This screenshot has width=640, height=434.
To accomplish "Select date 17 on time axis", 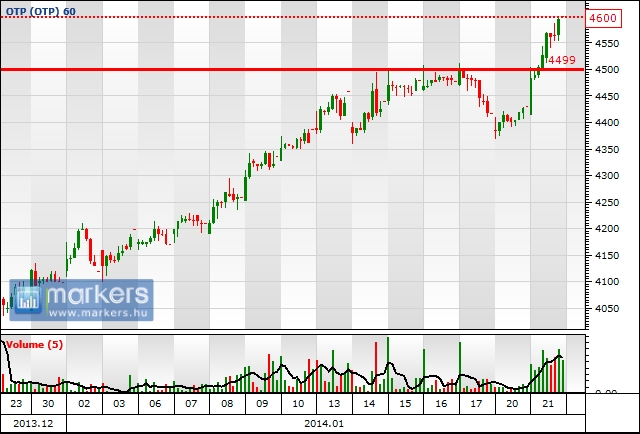I will (476, 404).
